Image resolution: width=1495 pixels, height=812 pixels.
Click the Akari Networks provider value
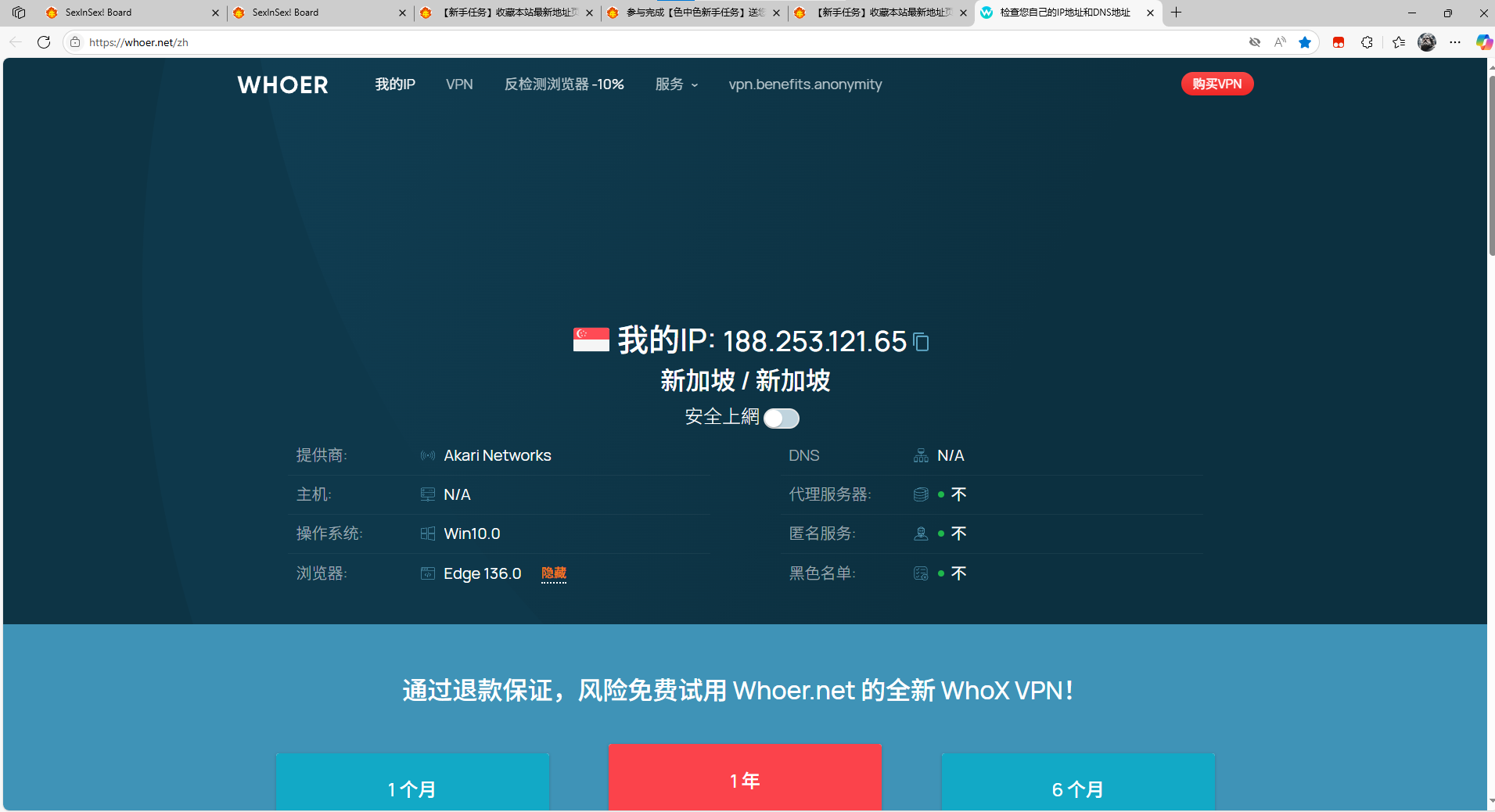pos(498,455)
